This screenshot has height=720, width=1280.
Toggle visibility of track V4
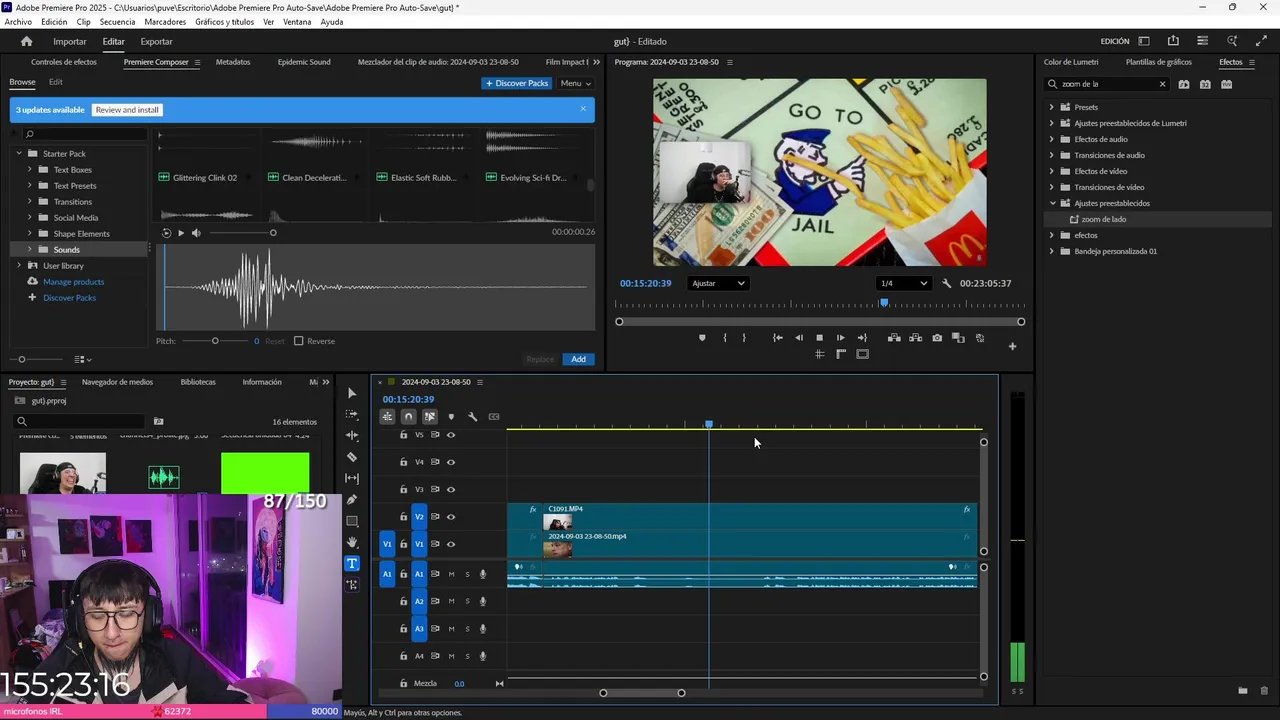451,462
